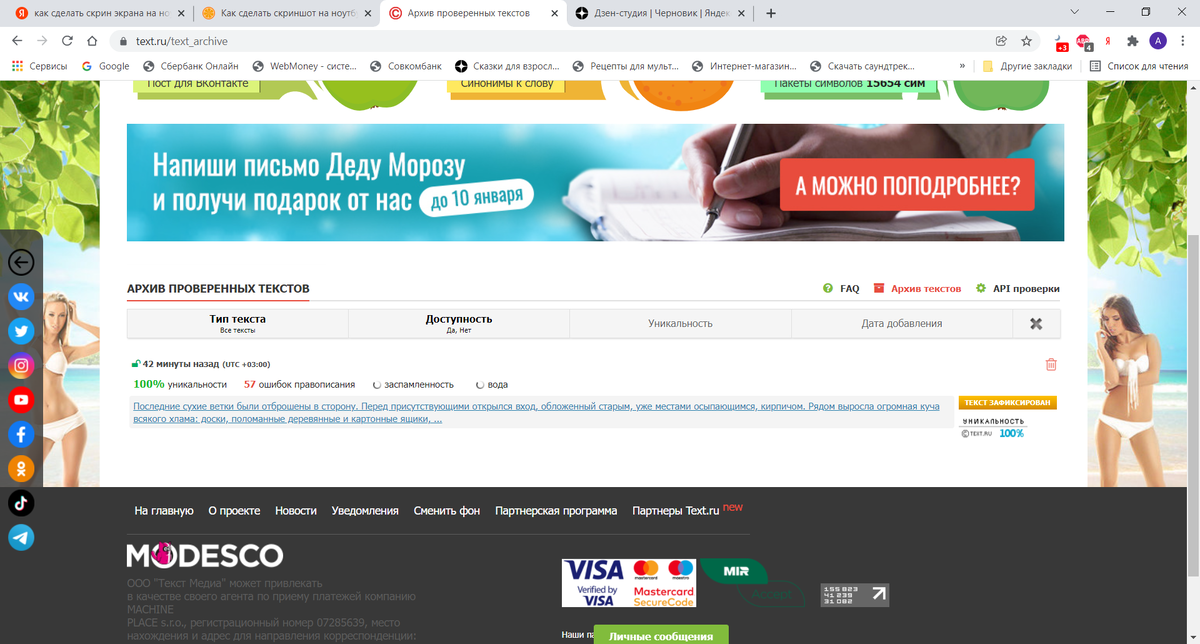Open the Yandex extension icon
The height and width of the screenshot is (644, 1200).
1108,41
